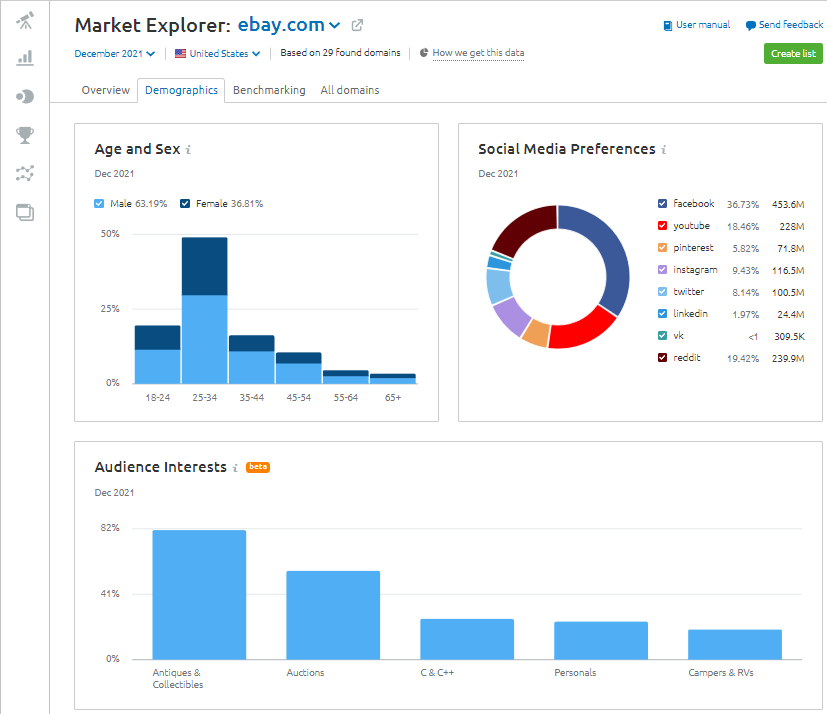Click the 65+ age axis label

393,398
